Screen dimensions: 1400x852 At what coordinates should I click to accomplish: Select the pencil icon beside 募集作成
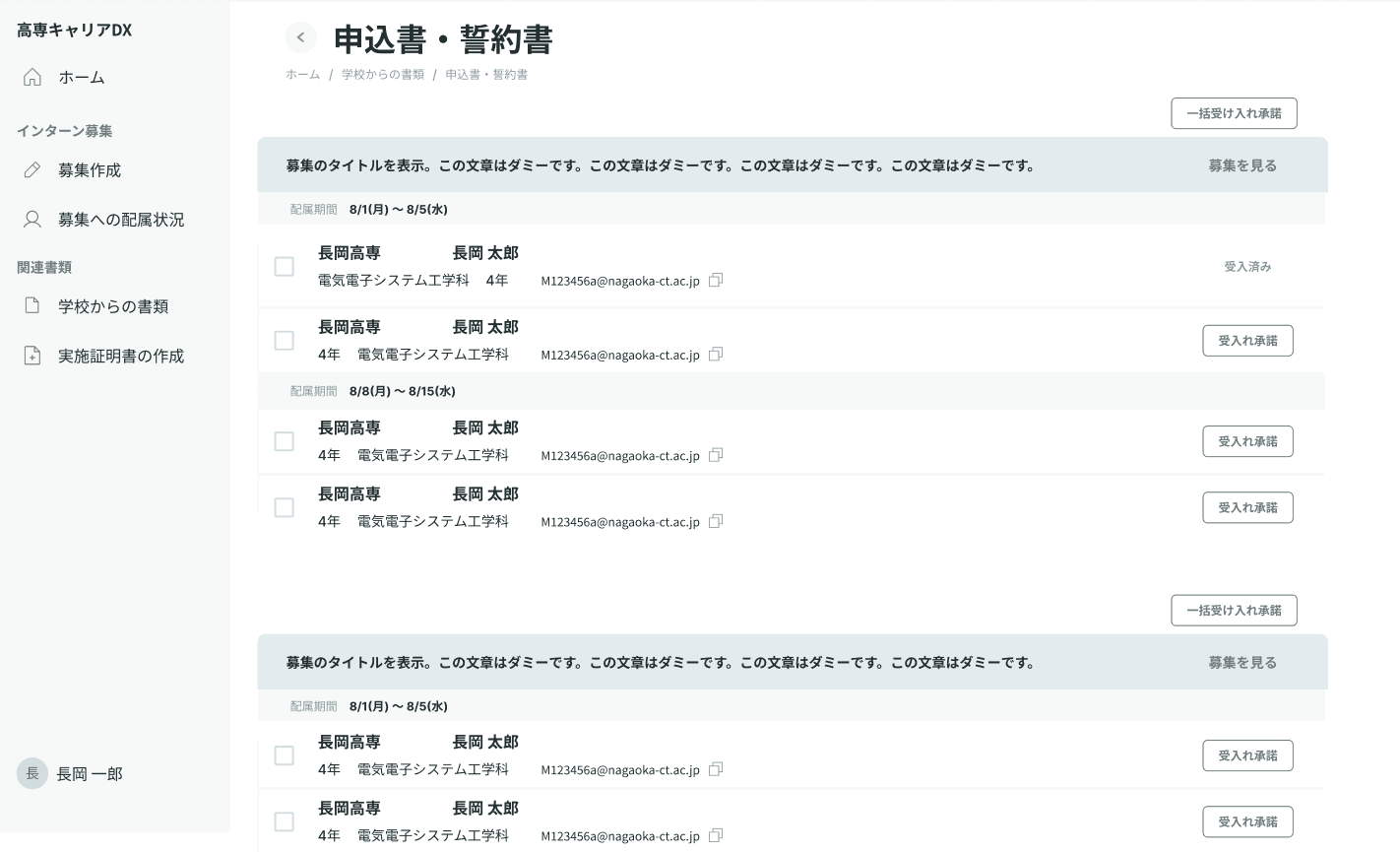32,169
